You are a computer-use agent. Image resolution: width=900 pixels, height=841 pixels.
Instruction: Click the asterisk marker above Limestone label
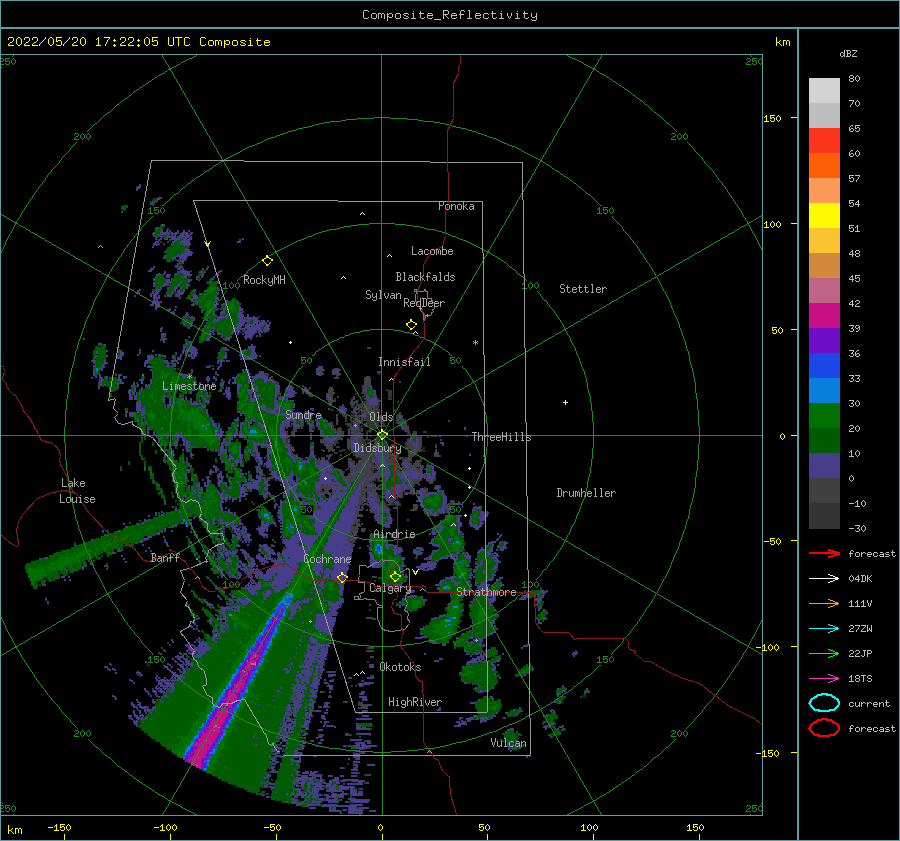click(x=189, y=377)
